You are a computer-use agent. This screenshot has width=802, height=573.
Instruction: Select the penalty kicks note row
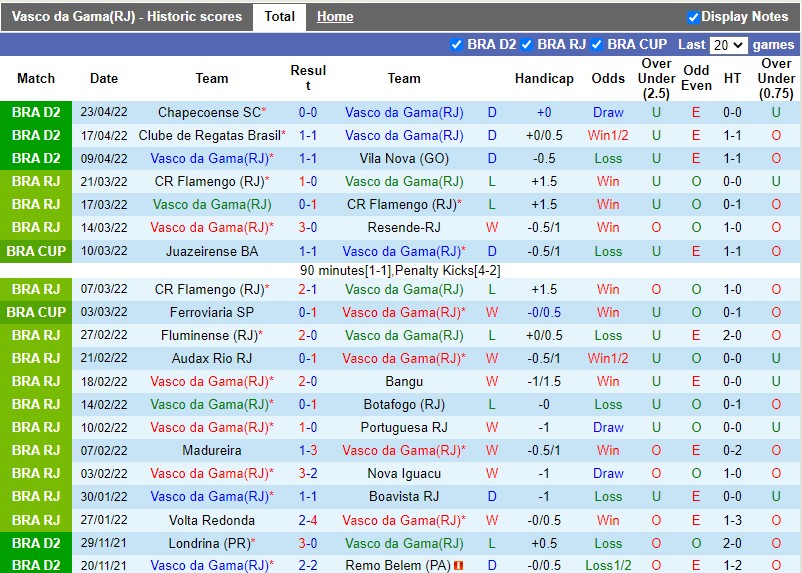pos(400,271)
